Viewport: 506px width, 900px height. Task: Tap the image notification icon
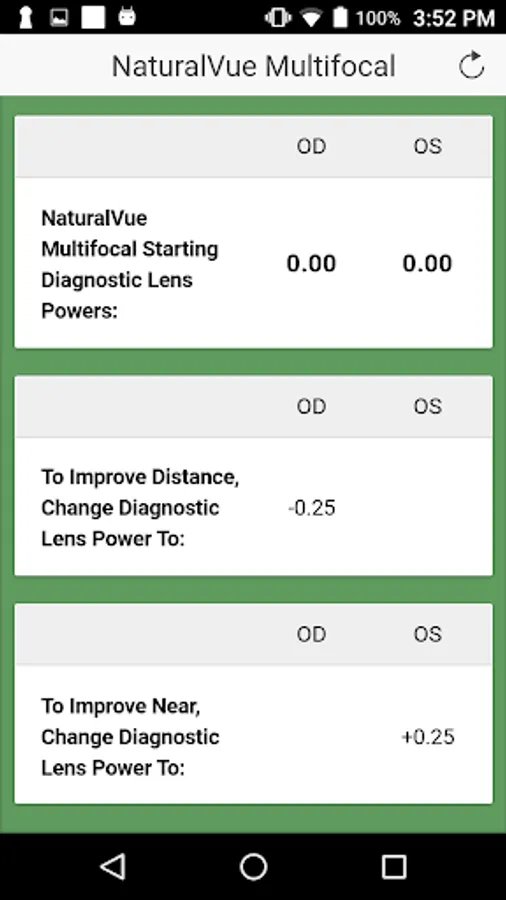click(59, 18)
